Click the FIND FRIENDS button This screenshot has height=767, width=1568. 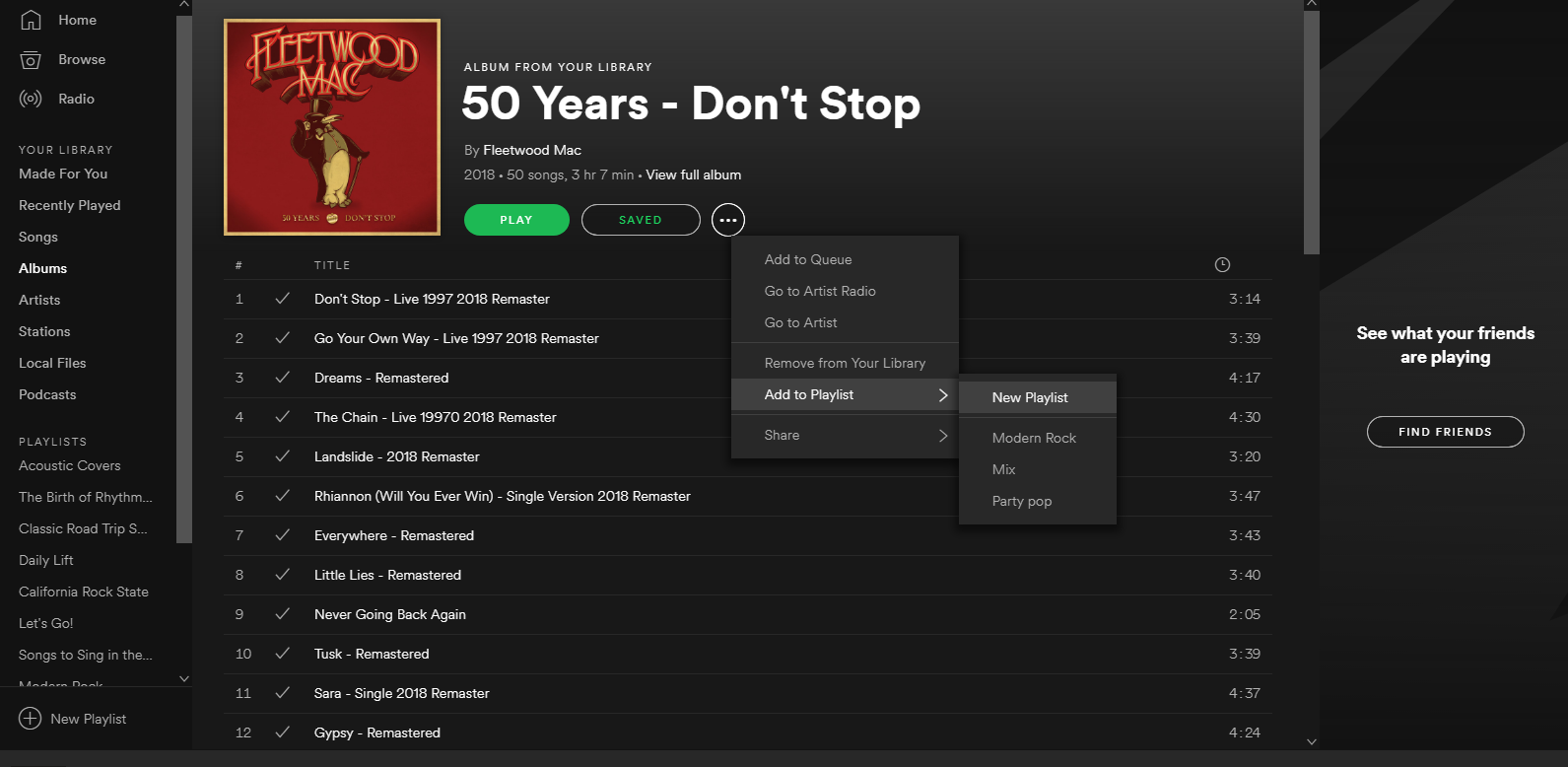click(x=1445, y=432)
